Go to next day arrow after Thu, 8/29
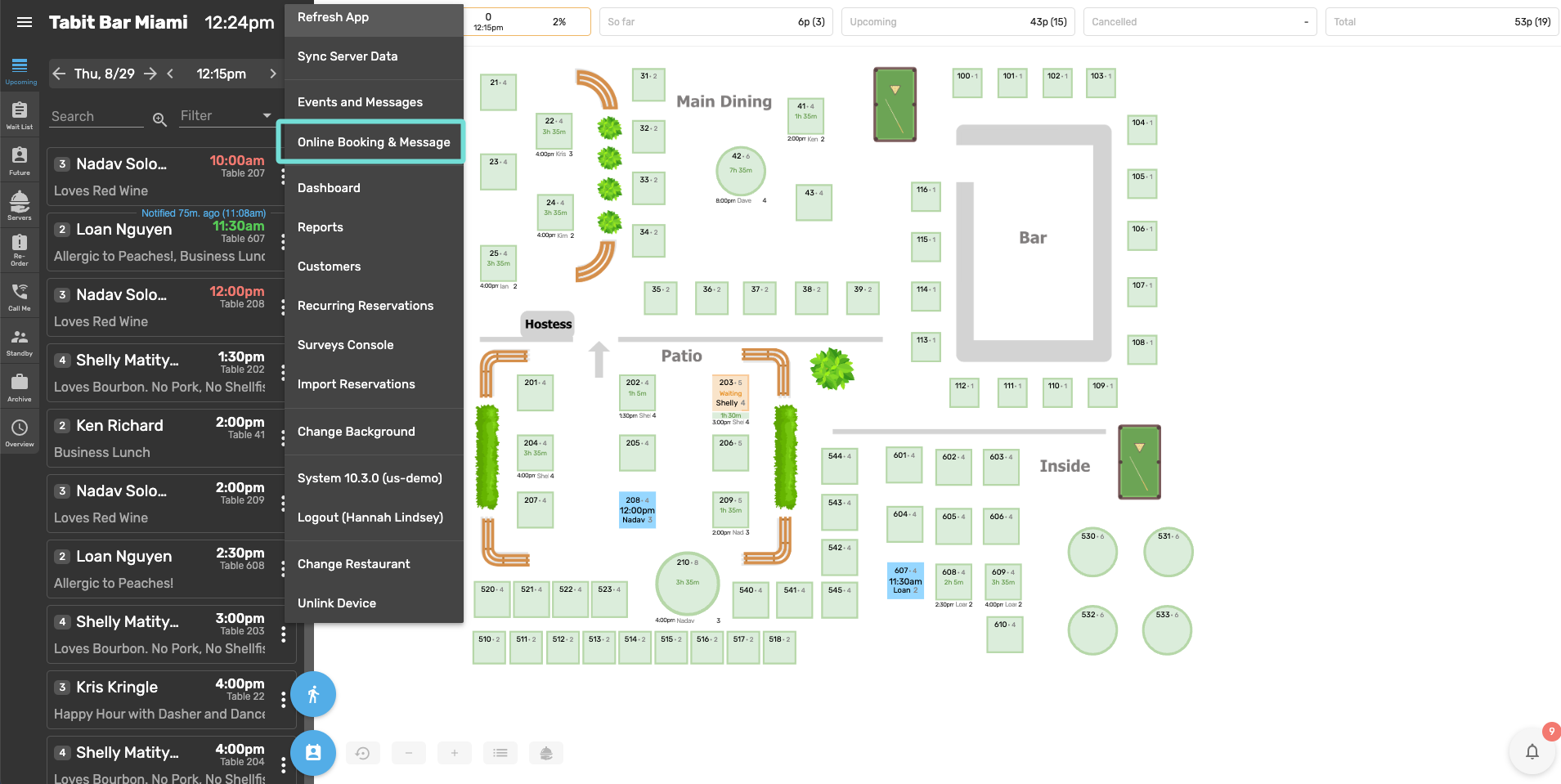The width and height of the screenshot is (1561, 784). [150, 74]
